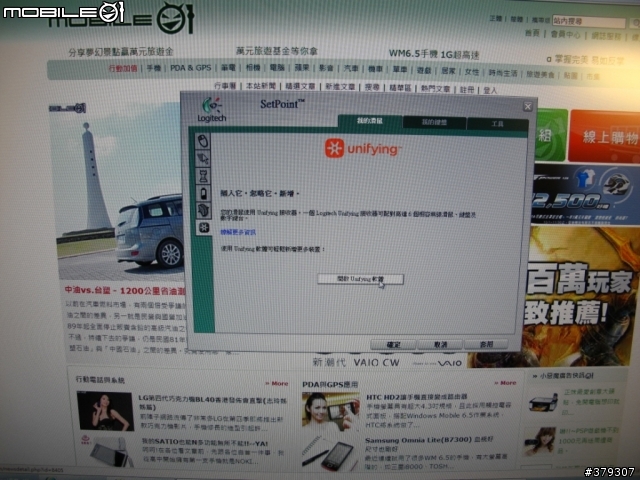Click the red 線上購物 banner button
The image size is (640, 480).
[605, 137]
